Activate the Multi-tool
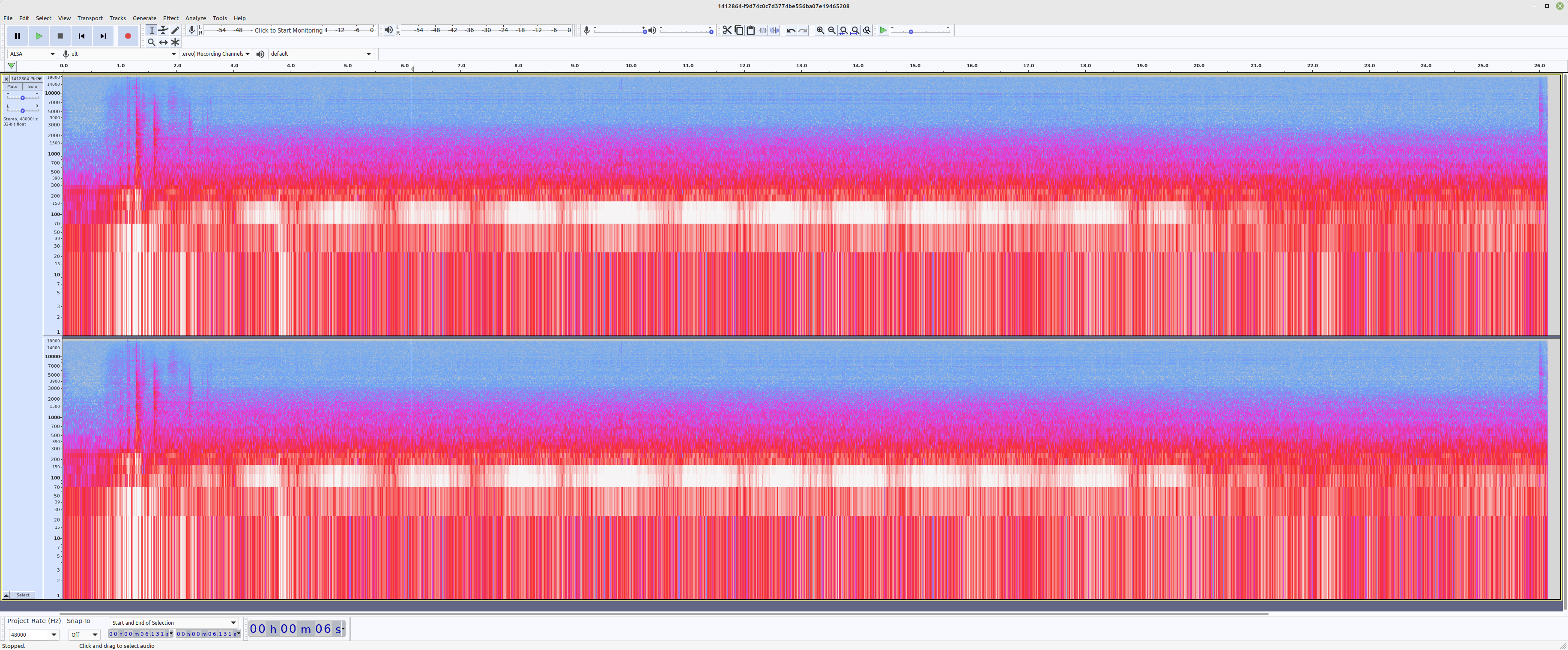The width and height of the screenshot is (1568, 650). pos(175,42)
